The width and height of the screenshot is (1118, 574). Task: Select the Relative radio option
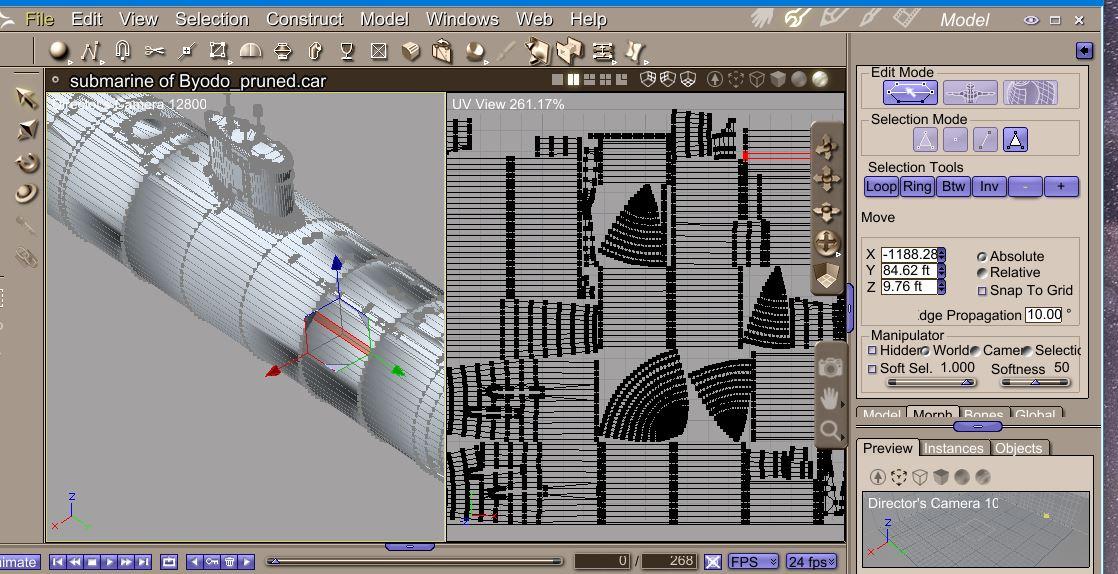tap(982, 272)
